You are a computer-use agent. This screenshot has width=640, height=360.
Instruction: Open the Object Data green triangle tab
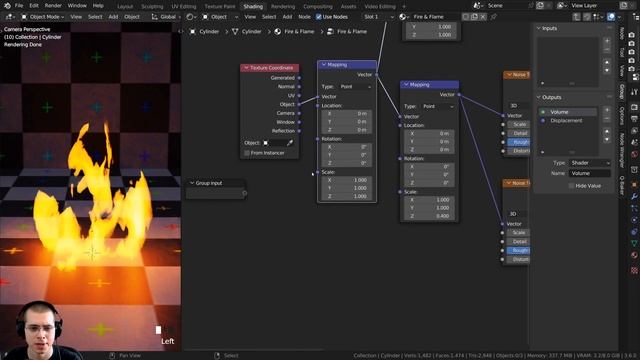click(634, 243)
